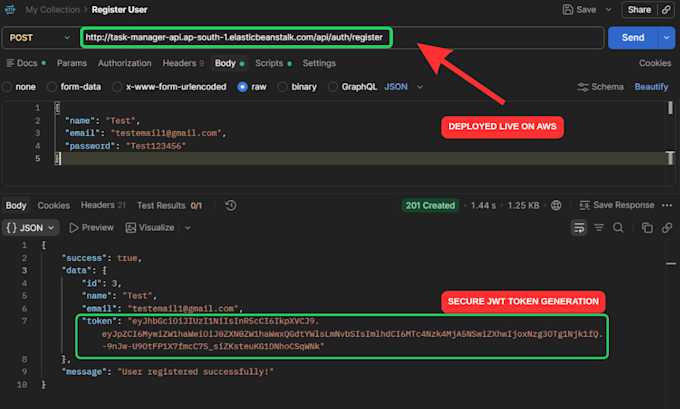Select the form-data radio option
The image size is (680, 409).
point(52,87)
